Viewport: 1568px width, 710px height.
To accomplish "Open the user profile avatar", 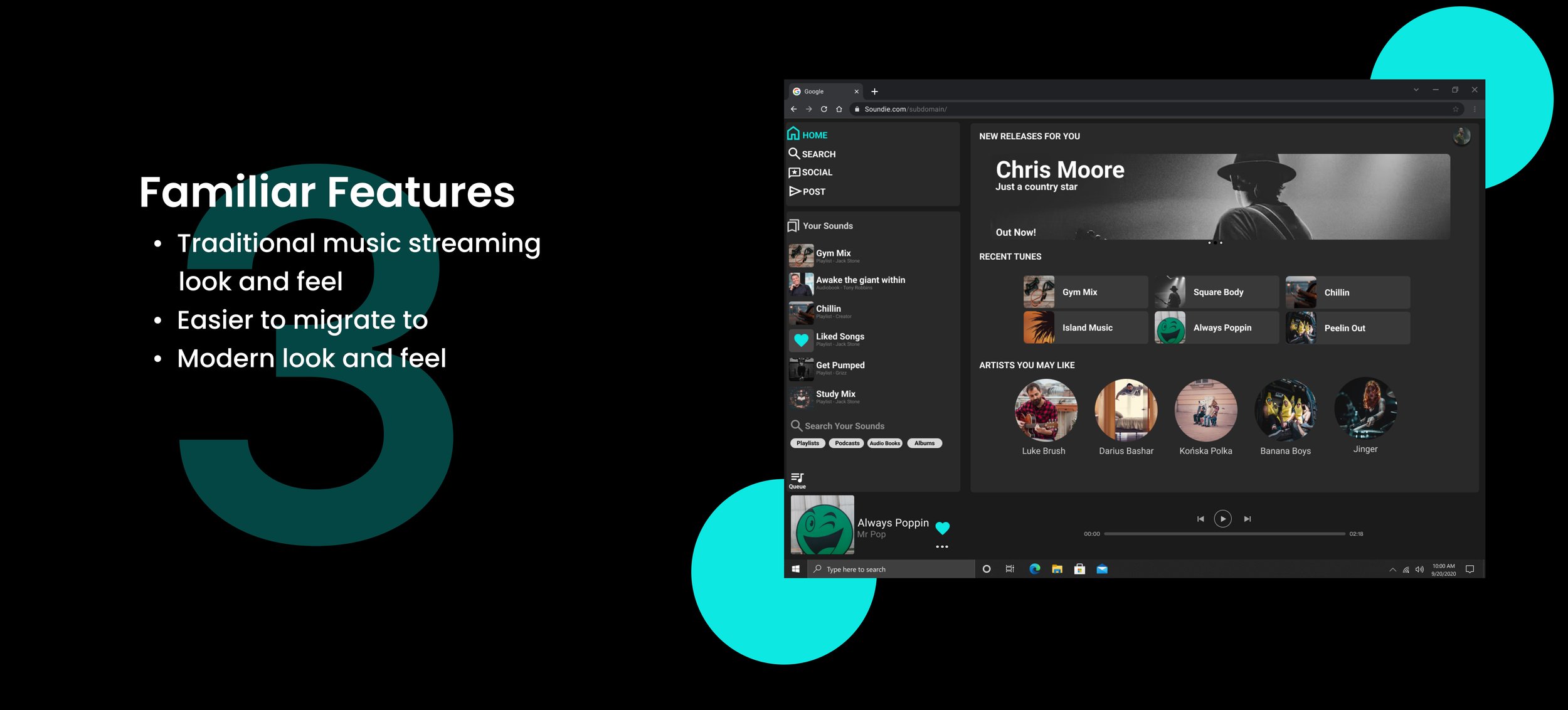I will tap(1461, 136).
